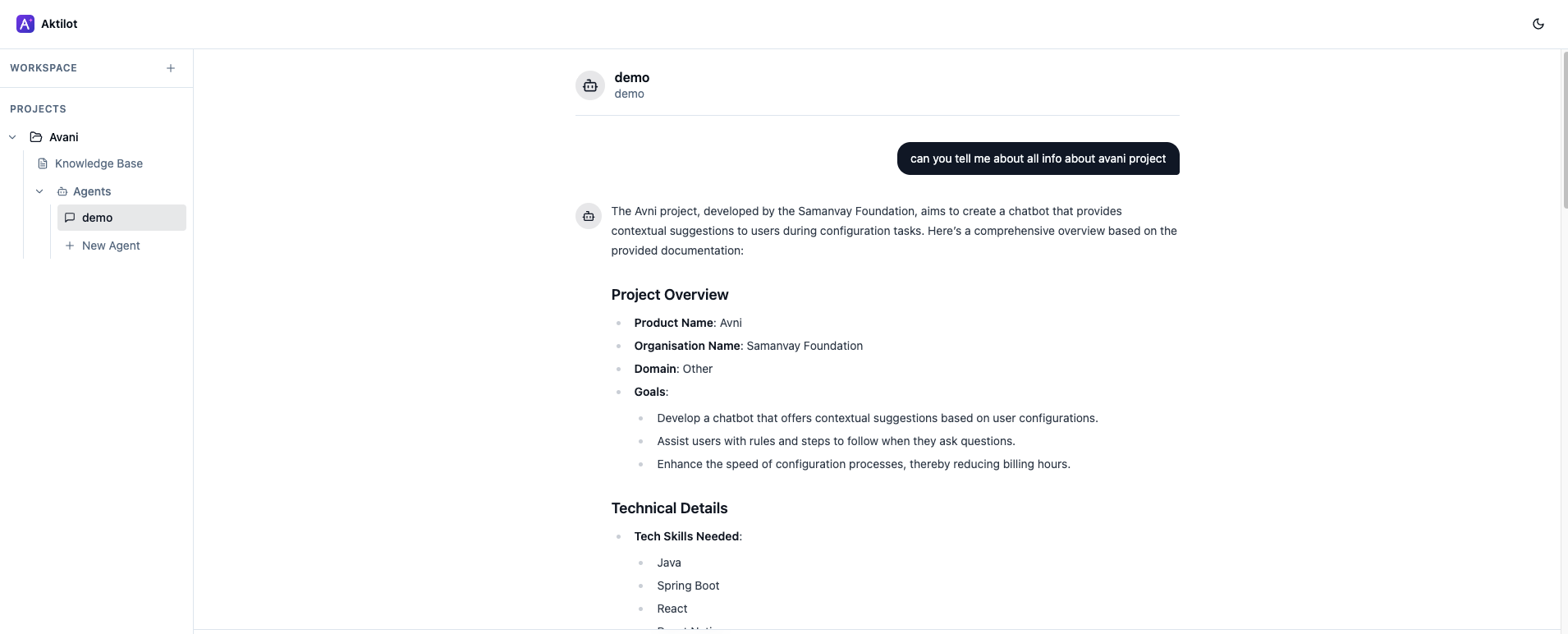Click the Agents robot icon
This screenshot has width=1568, height=634.
(62, 191)
